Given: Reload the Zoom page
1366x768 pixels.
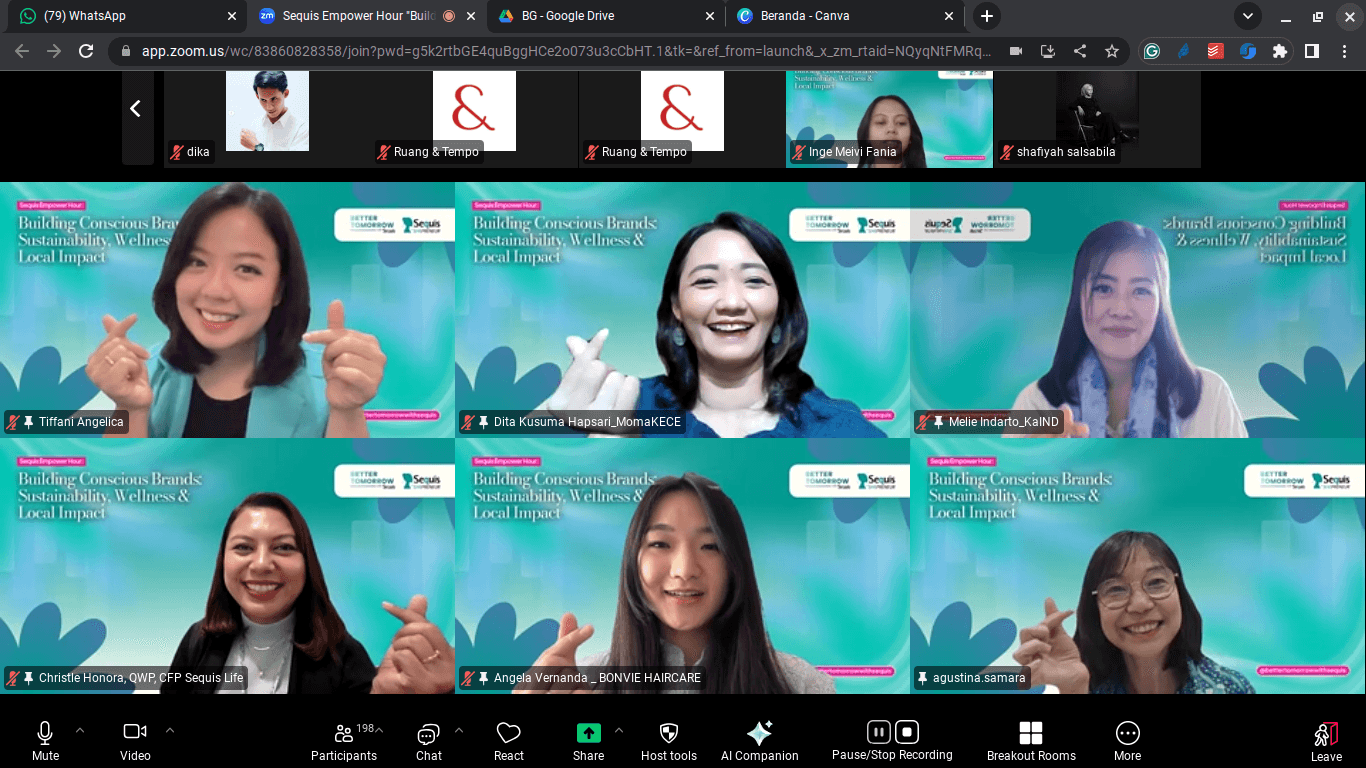Looking at the screenshot, I should [86, 51].
